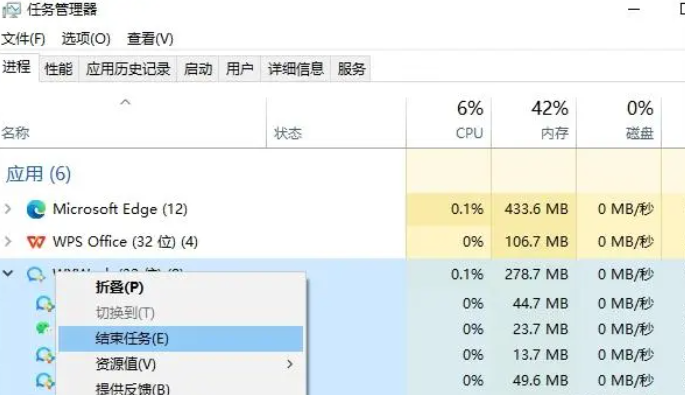This screenshot has width=685, height=395.
Task: Choose 折叠(P) in context menu
Action: 180,288
